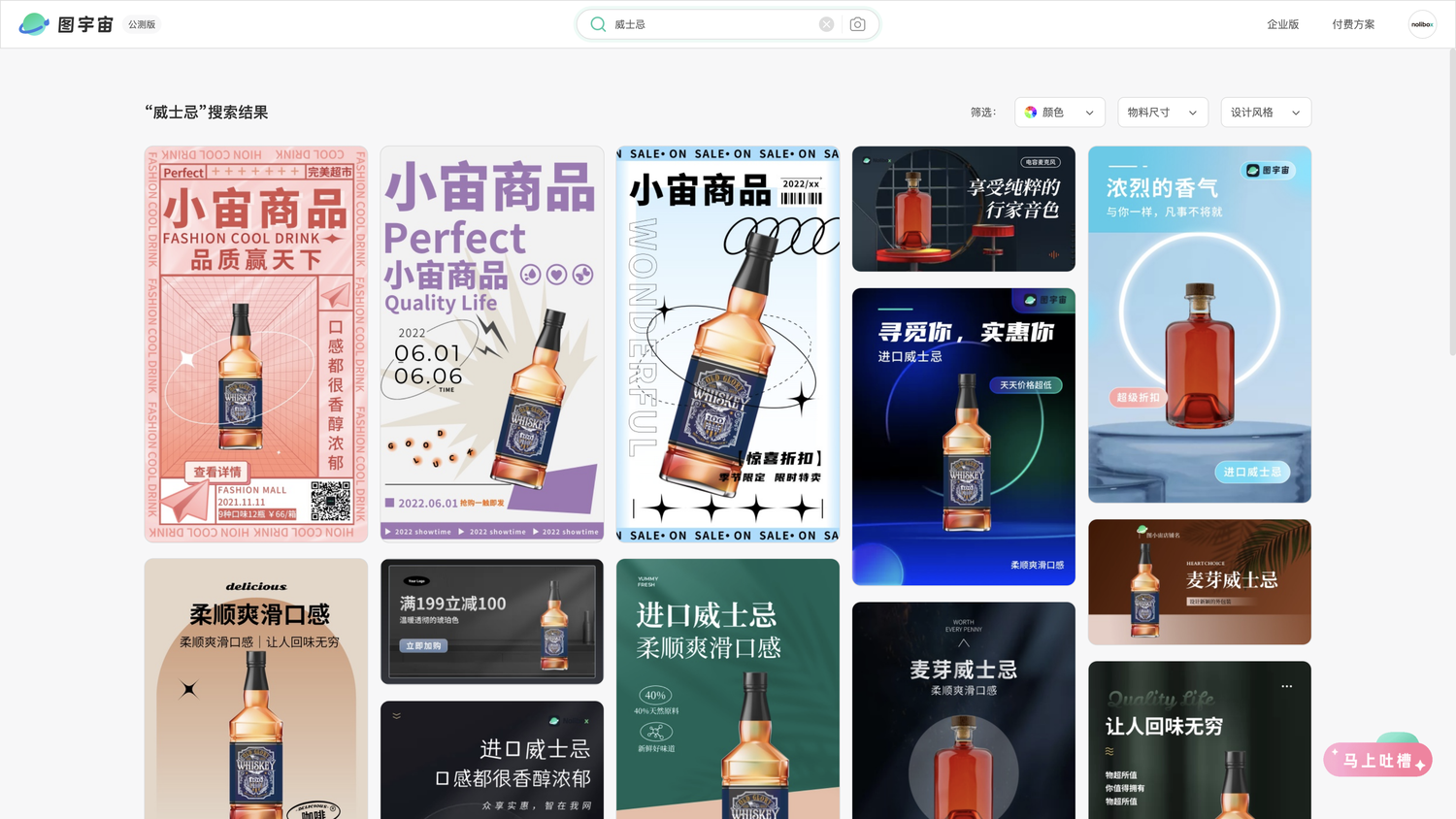Open the 付费方案 page

point(1353,24)
